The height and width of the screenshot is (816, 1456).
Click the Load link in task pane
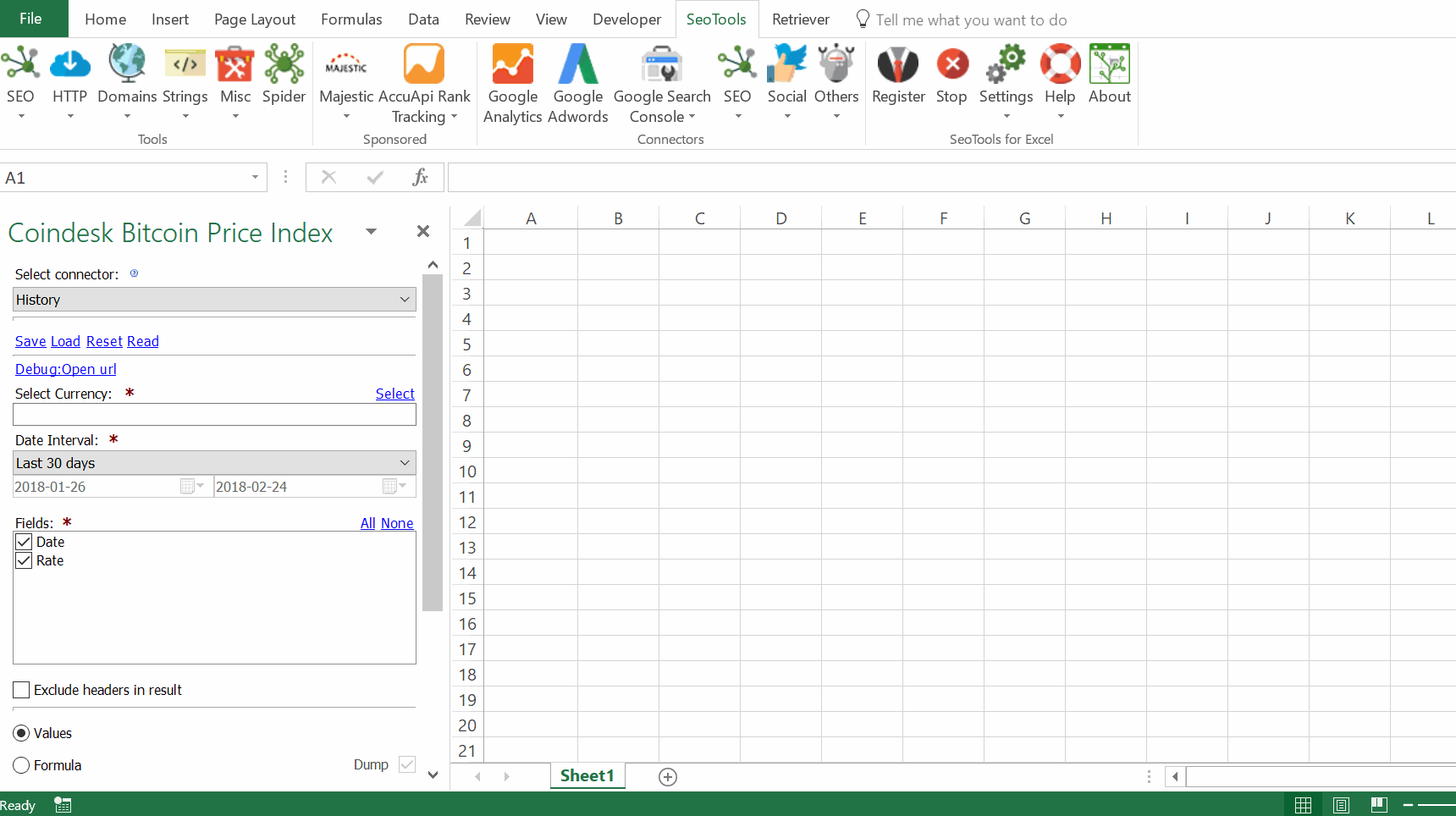(65, 341)
